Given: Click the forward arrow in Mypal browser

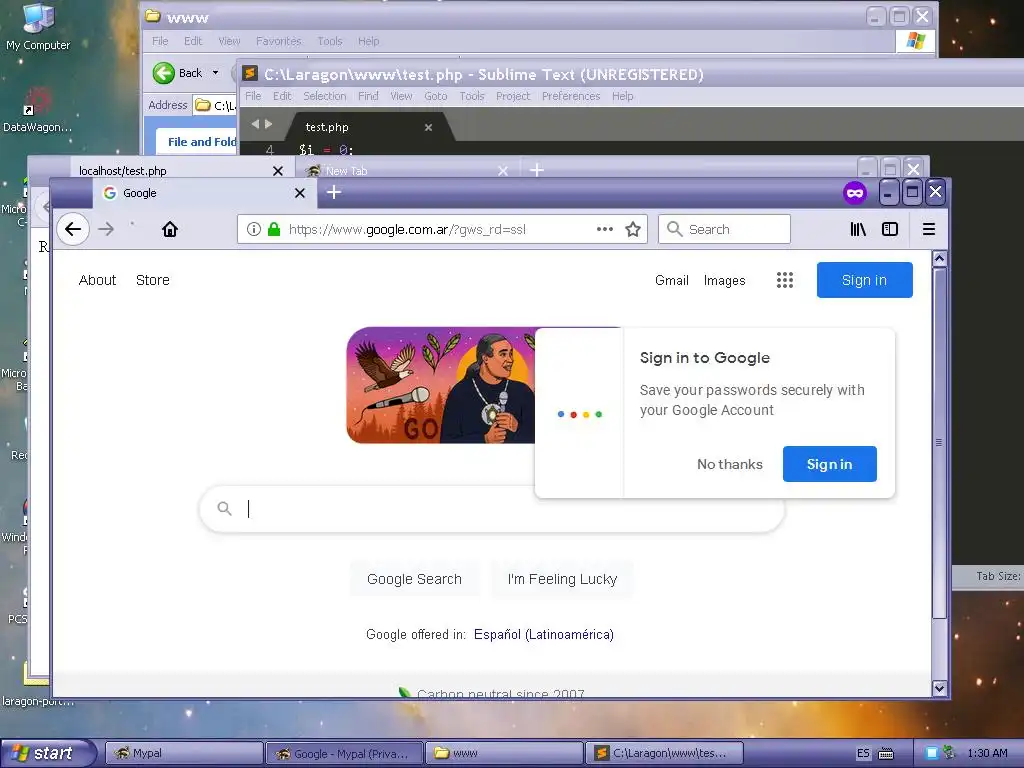Looking at the screenshot, I should click(x=106, y=229).
